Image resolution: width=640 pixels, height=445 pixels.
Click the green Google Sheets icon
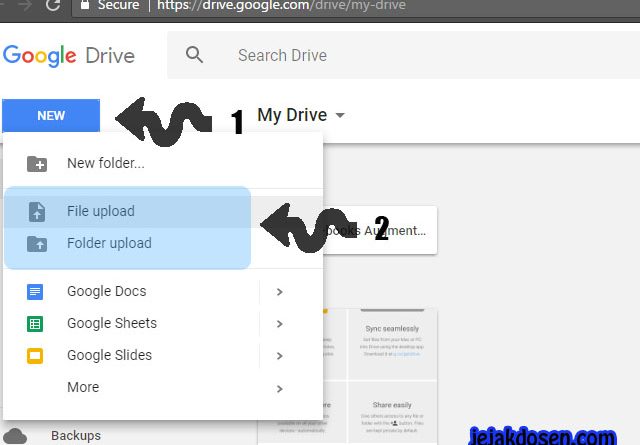35,324
